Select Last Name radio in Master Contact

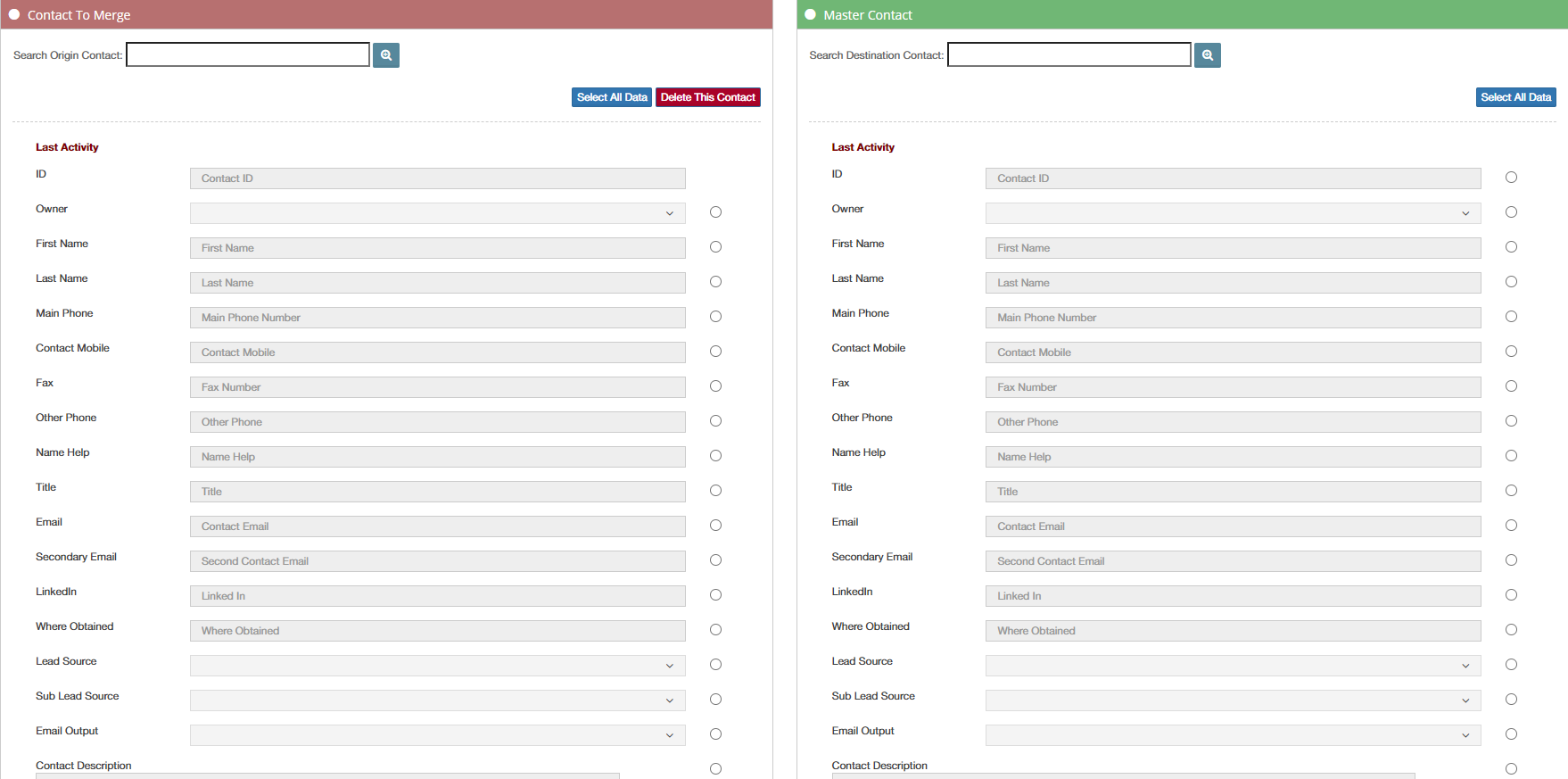coord(1511,282)
